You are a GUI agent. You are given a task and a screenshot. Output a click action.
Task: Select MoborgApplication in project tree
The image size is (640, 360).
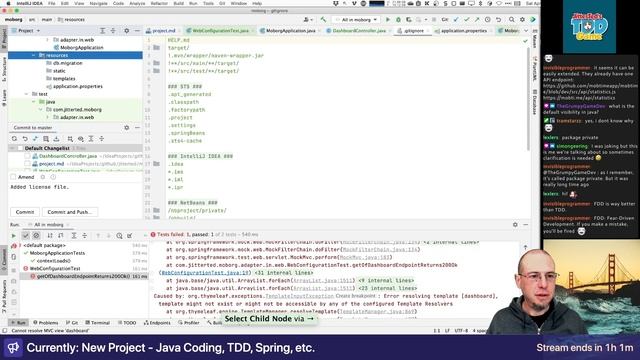point(82,47)
